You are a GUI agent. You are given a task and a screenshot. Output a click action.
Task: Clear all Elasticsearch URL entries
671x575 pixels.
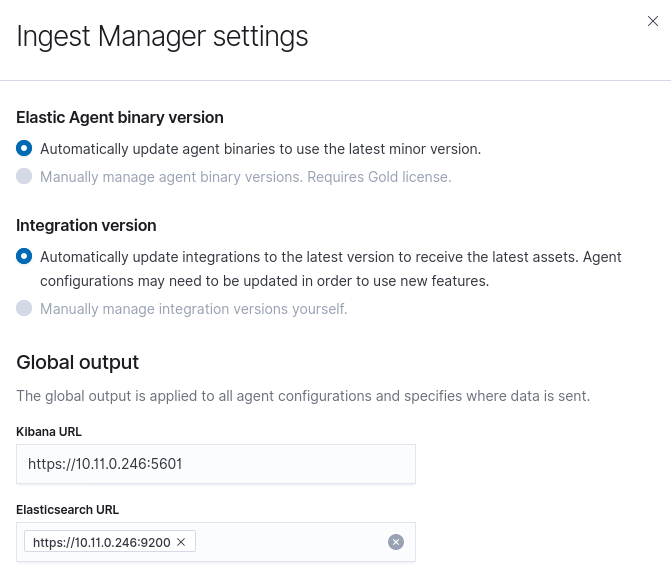click(x=396, y=542)
